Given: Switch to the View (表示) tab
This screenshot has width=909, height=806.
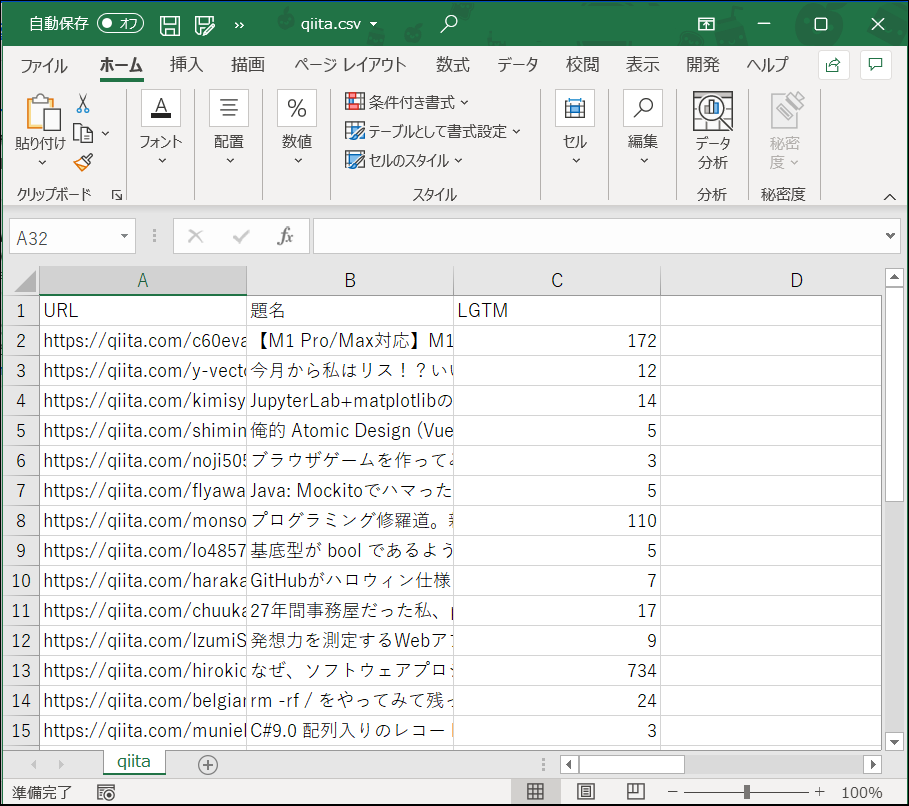Looking at the screenshot, I should (642, 64).
